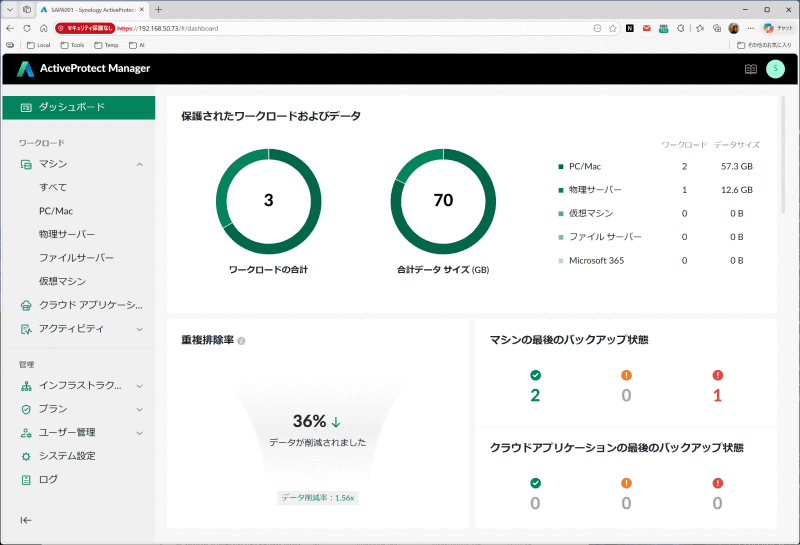Image resolution: width=800 pixels, height=545 pixels.
Task: Click the green success machine backup icon
Action: click(x=535, y=375)
